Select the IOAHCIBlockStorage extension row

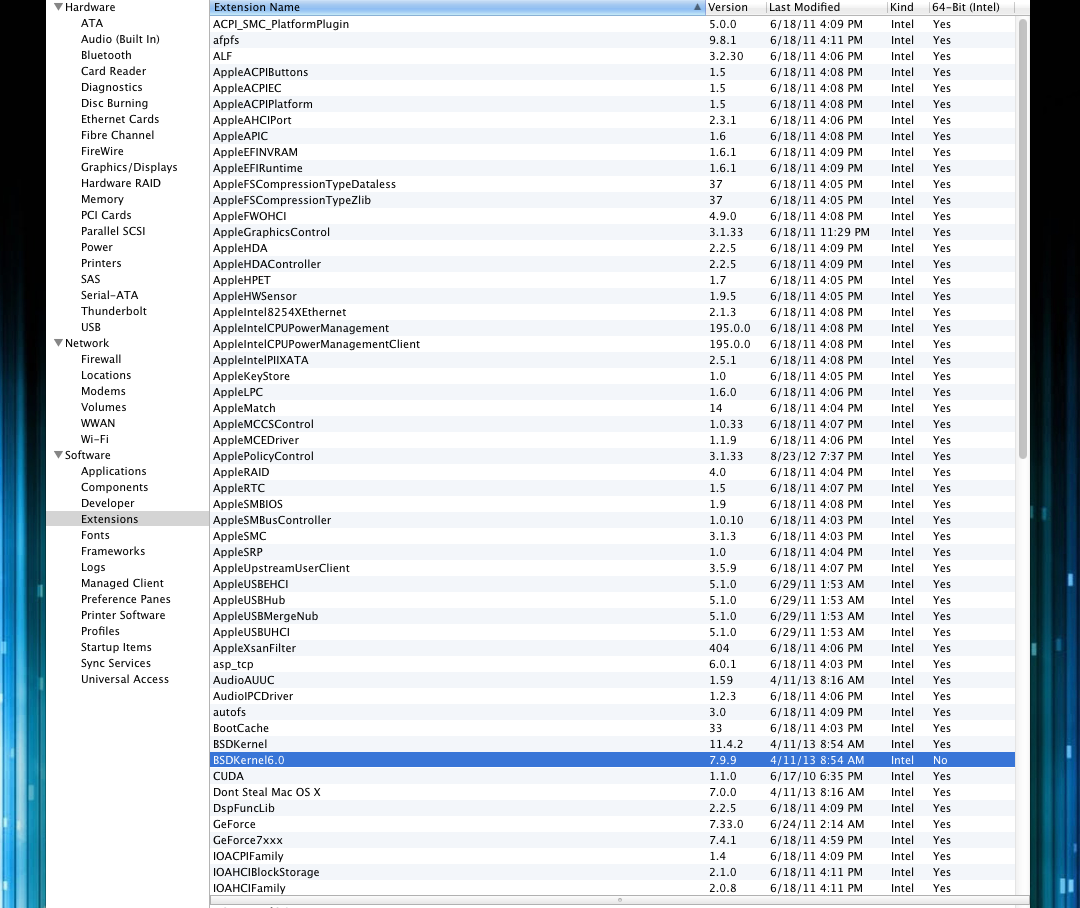coord(612,872)
